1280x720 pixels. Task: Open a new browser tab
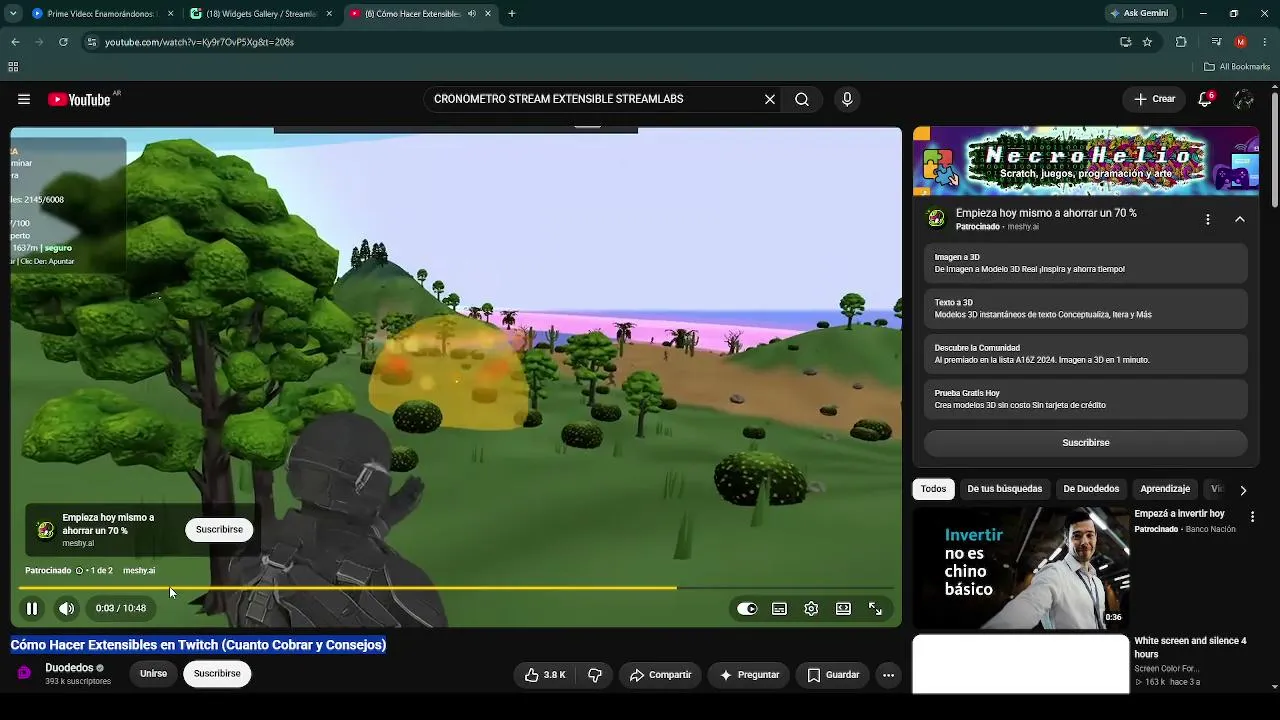tap(512, 14)
